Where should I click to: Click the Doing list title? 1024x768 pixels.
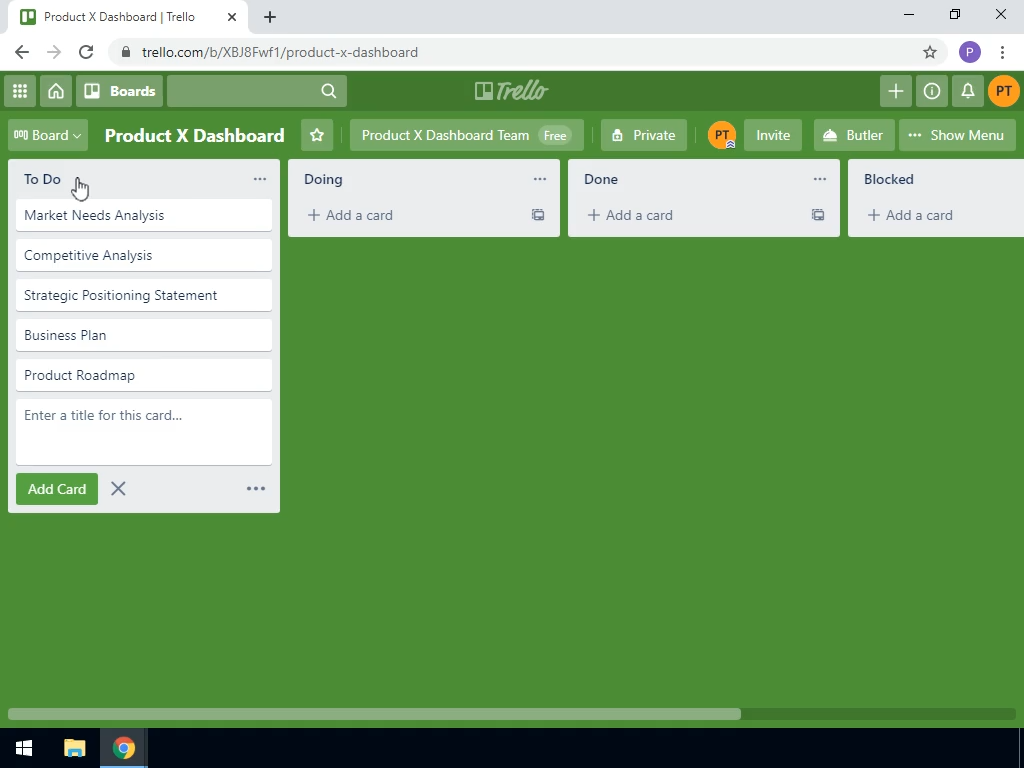(323, 180)
